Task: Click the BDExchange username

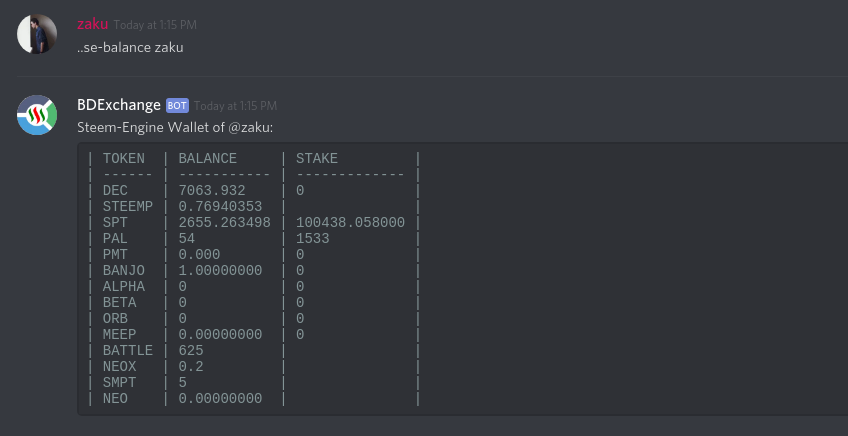Action: point(119,105)
